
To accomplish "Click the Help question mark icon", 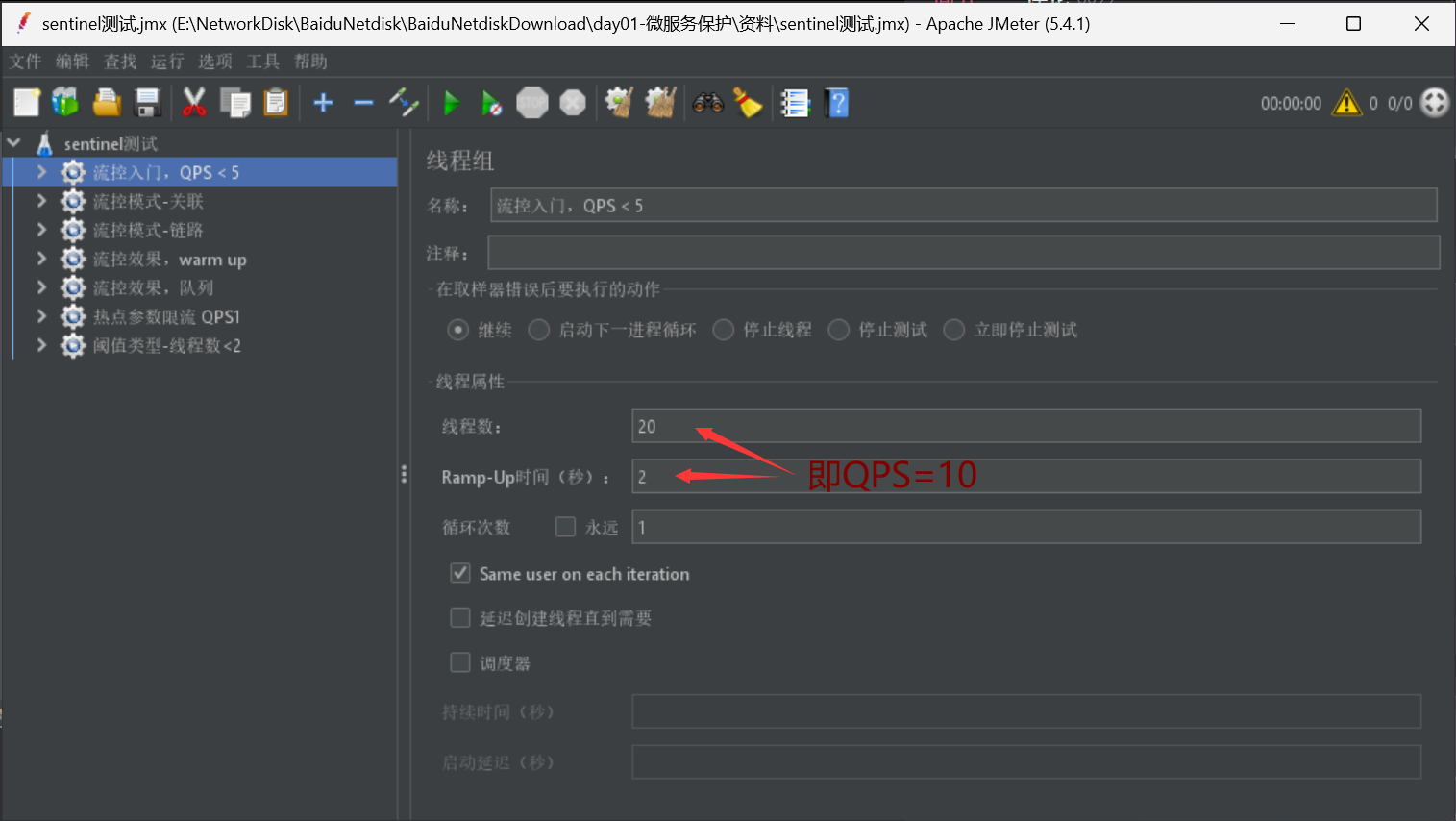I will point(837,102).
